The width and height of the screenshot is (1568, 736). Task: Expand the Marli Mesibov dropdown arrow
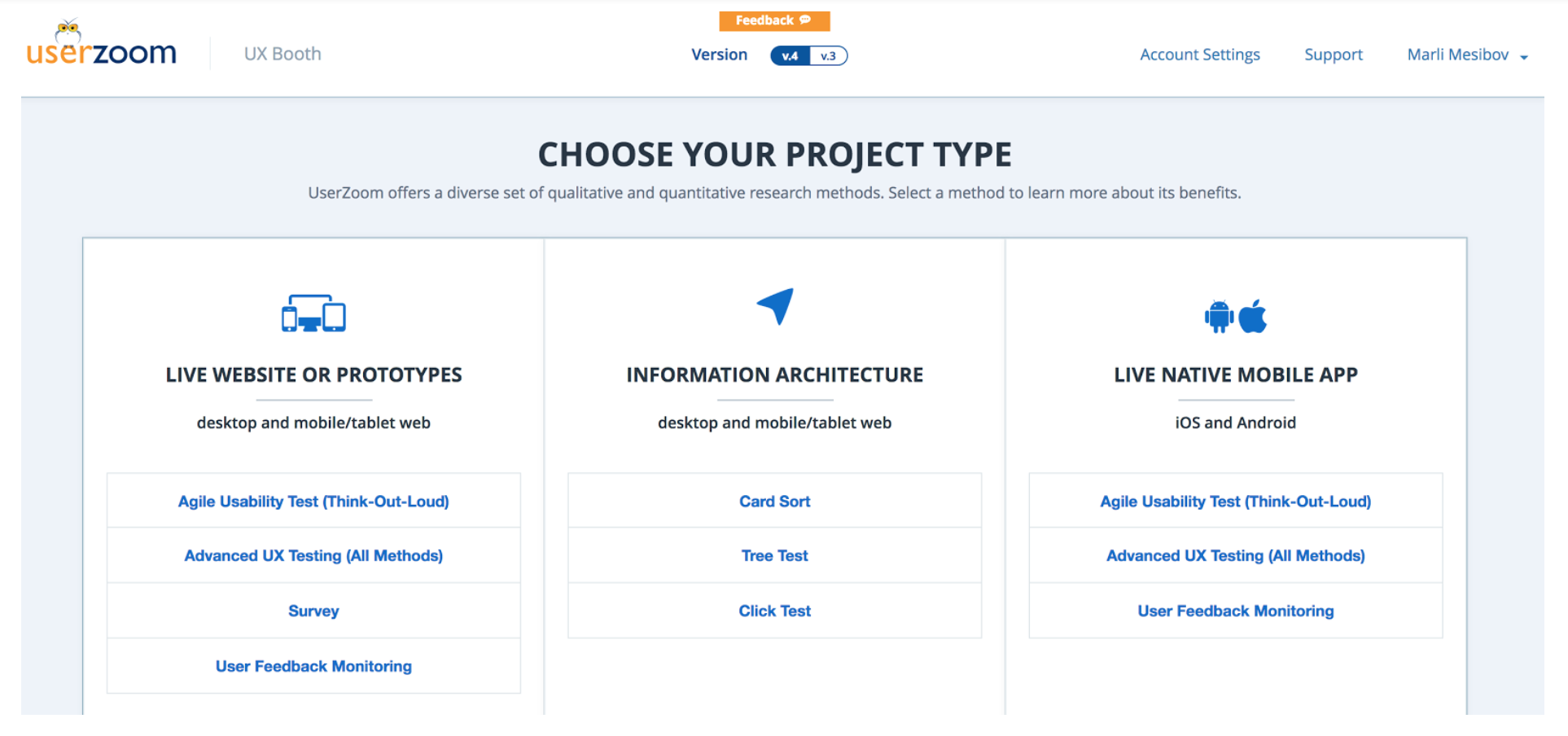[x=1524, y=57]
